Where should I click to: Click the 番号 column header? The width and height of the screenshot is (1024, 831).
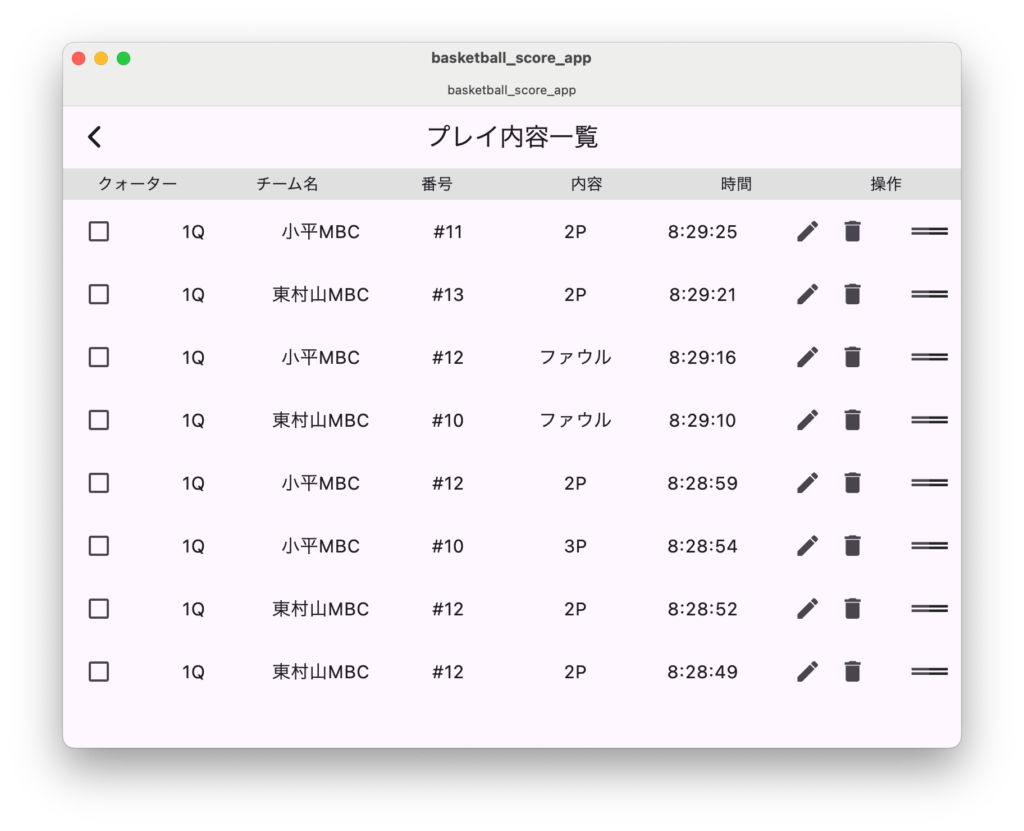click(437, 184)
